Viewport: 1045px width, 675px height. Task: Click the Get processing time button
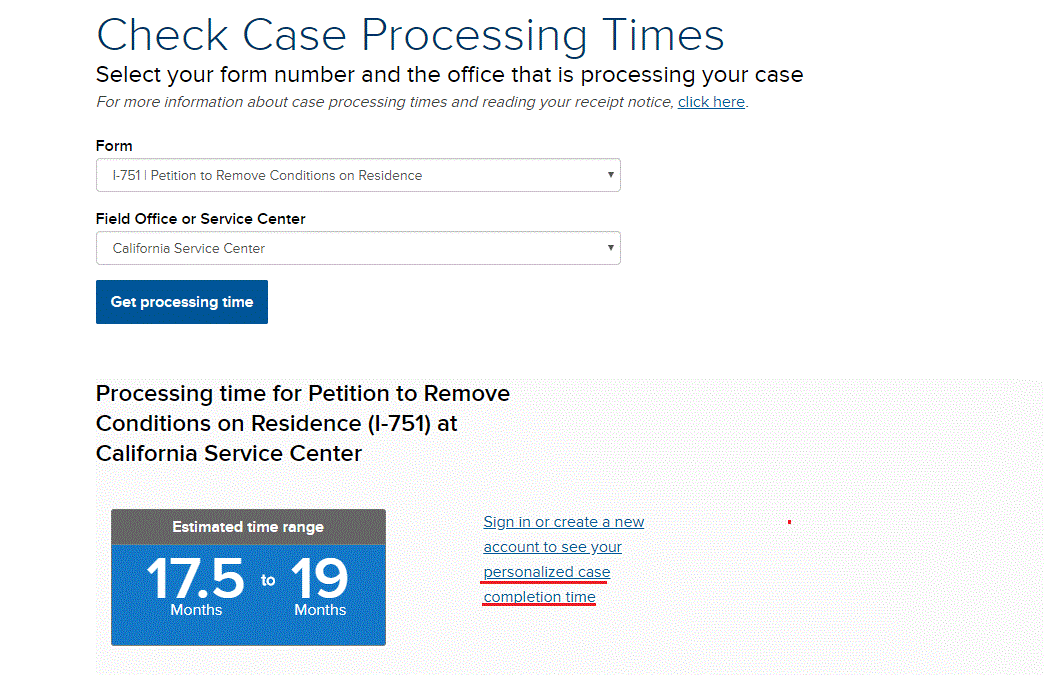[x=182, y=302]
